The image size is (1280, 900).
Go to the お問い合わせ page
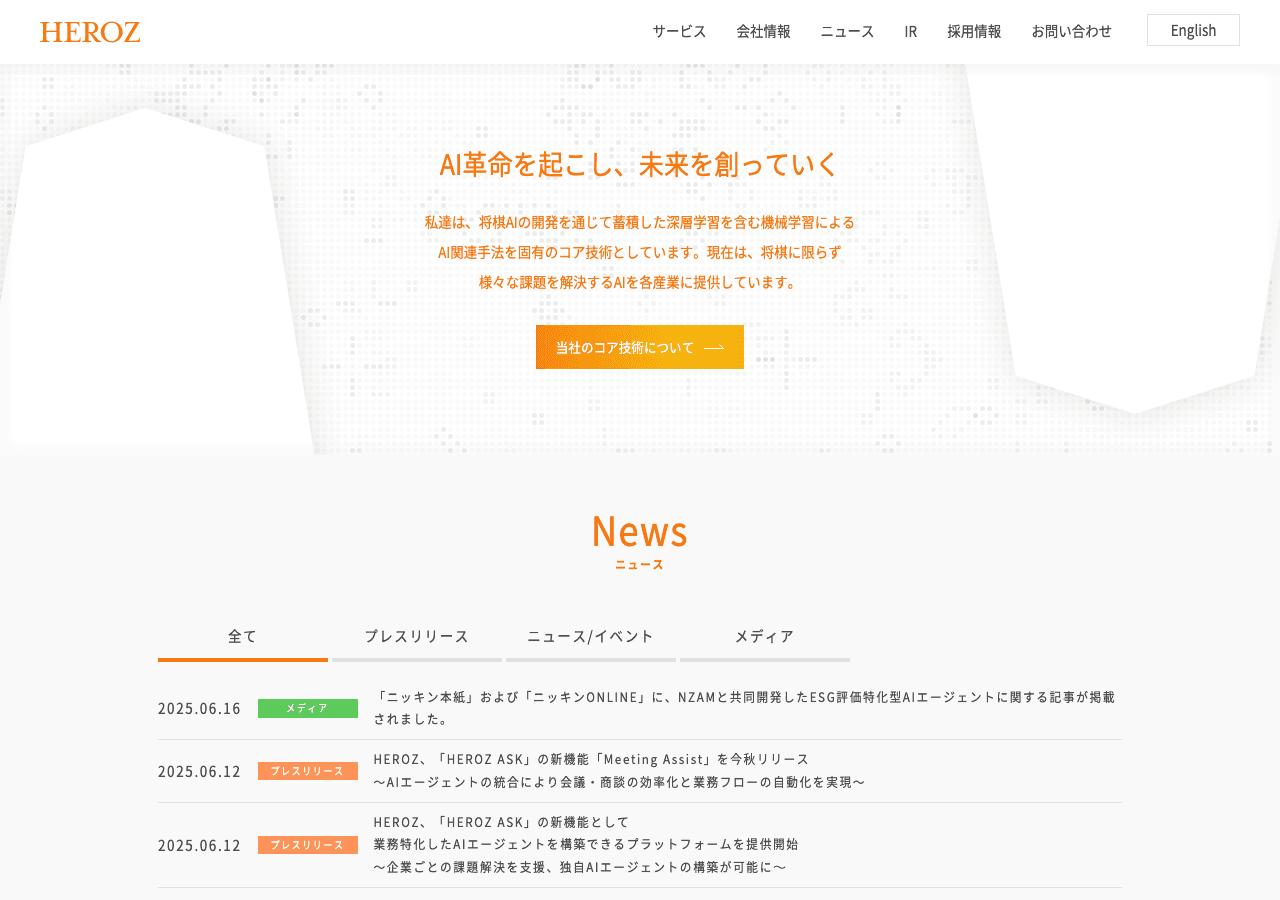(x=1071, y=31)
